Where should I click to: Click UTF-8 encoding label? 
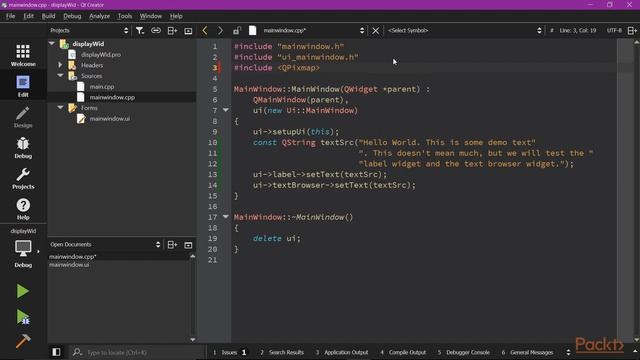614,31
